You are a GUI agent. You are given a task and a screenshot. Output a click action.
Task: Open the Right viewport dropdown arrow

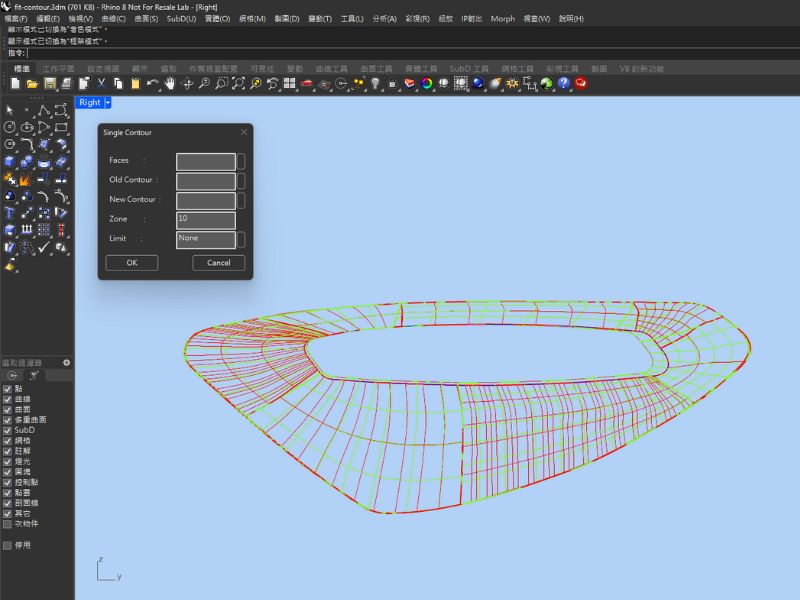click(107, 102)
